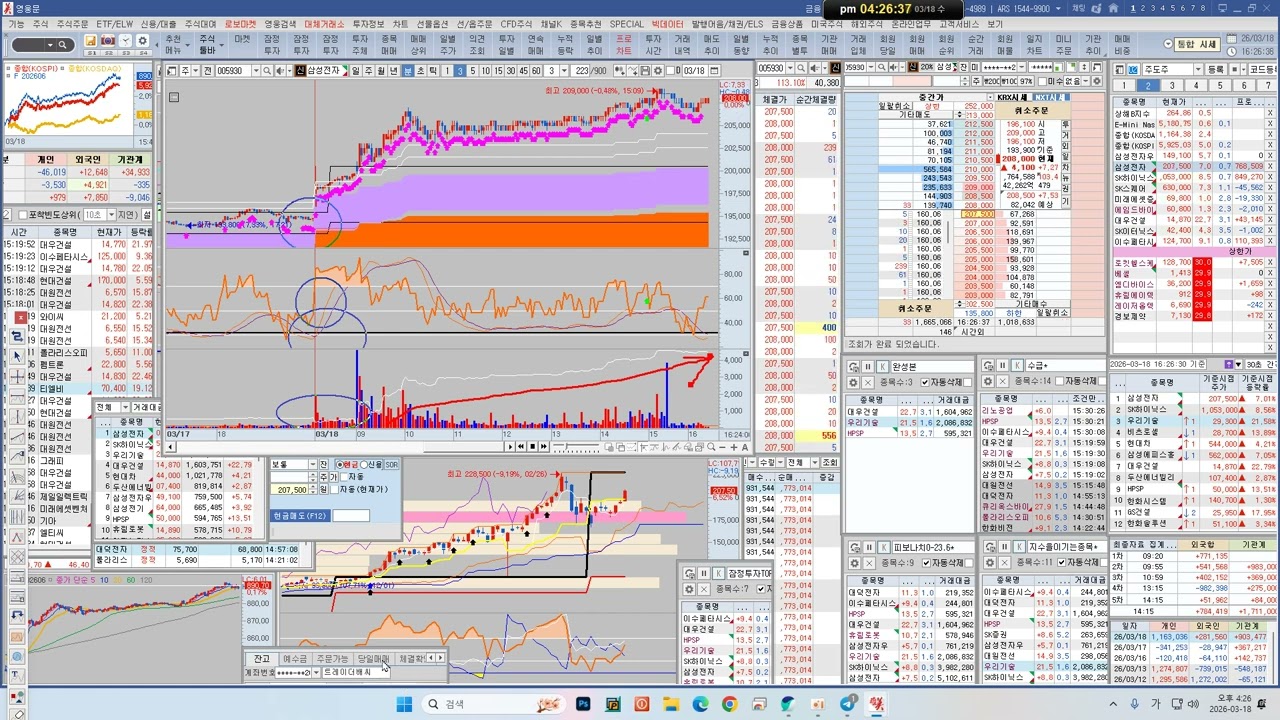Open the 주식주문 menu
Viewport: 1280px width, 720px height.
[x=71, y=23]
